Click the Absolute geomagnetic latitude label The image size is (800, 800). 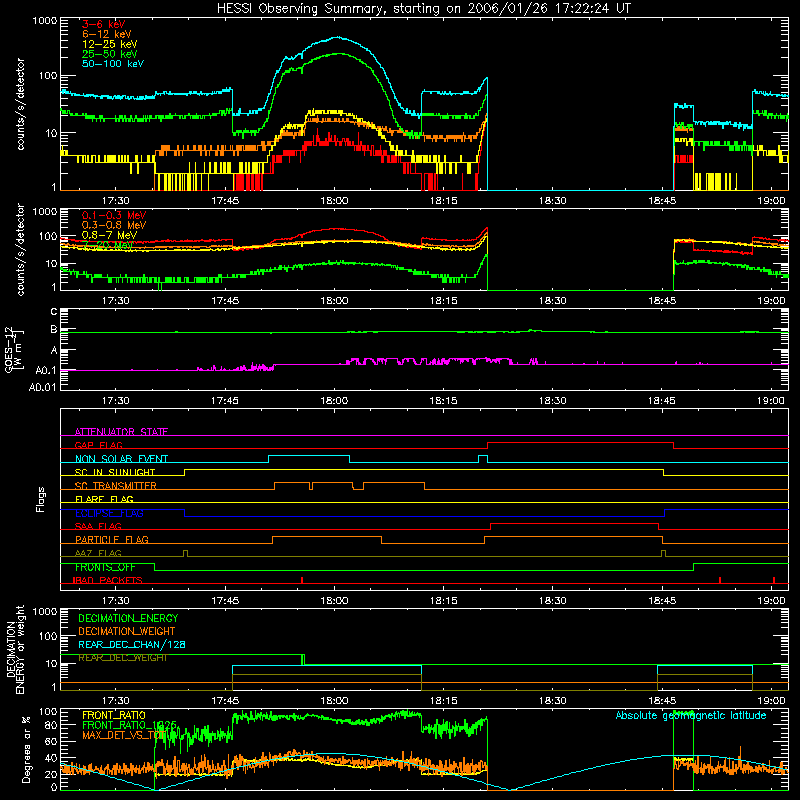[691, 715]
